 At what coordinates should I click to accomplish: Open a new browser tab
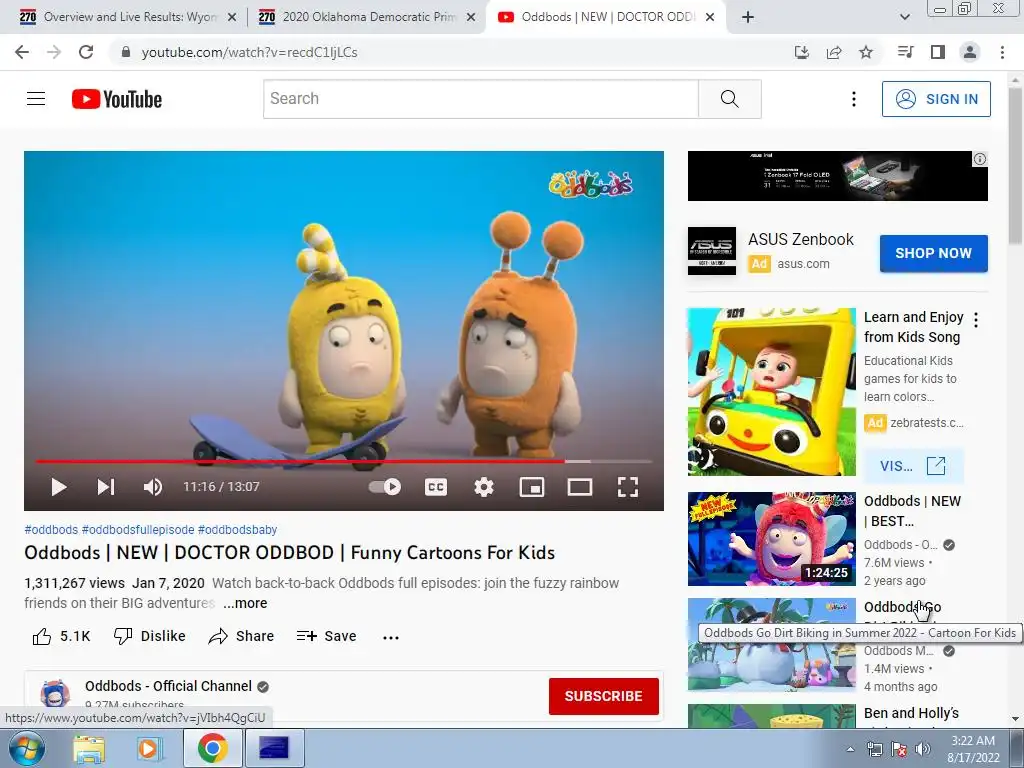coord(748,17)
